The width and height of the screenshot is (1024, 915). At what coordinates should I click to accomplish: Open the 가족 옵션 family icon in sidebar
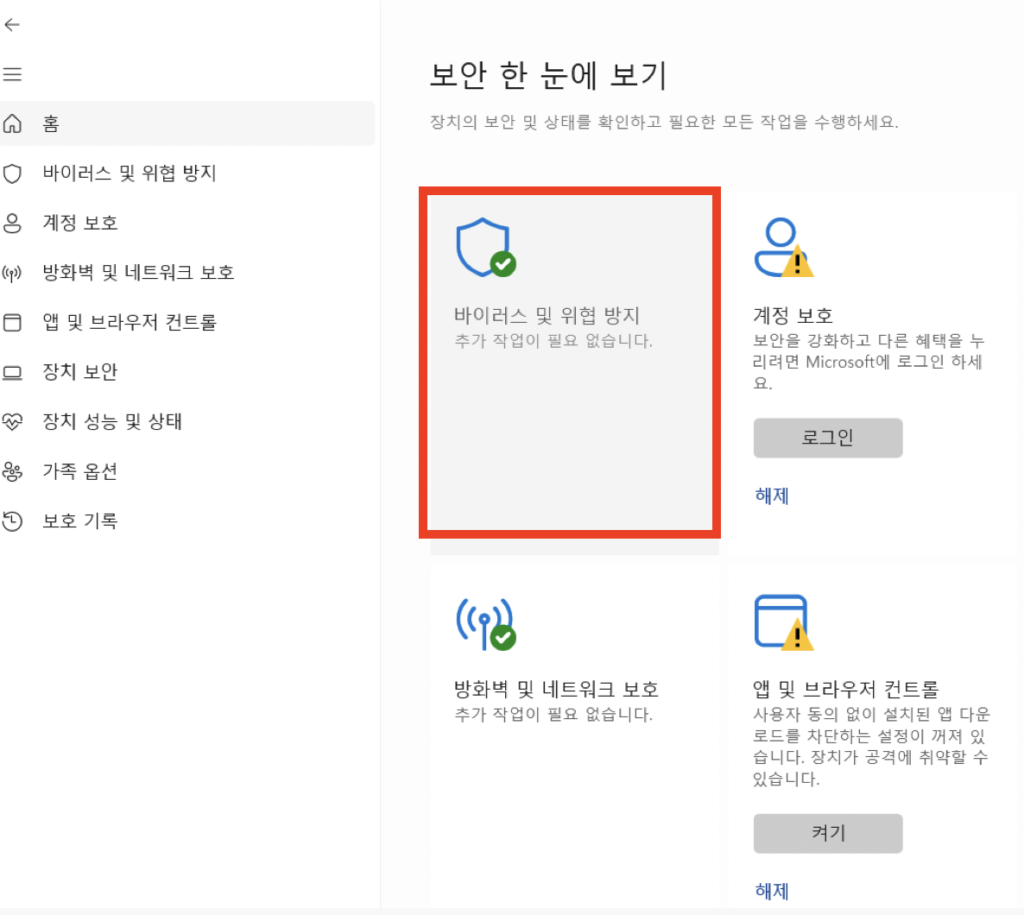click(13, 471)
